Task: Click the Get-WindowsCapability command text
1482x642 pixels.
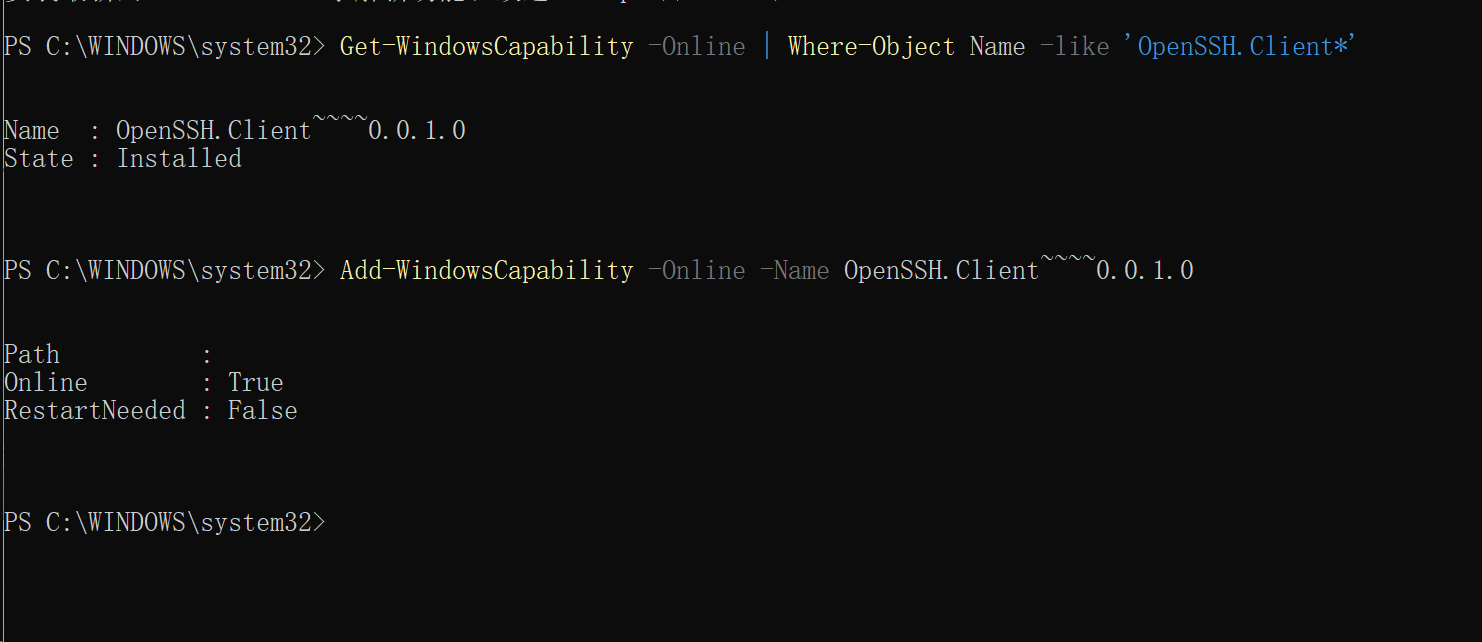Action: tap(486, 46)
